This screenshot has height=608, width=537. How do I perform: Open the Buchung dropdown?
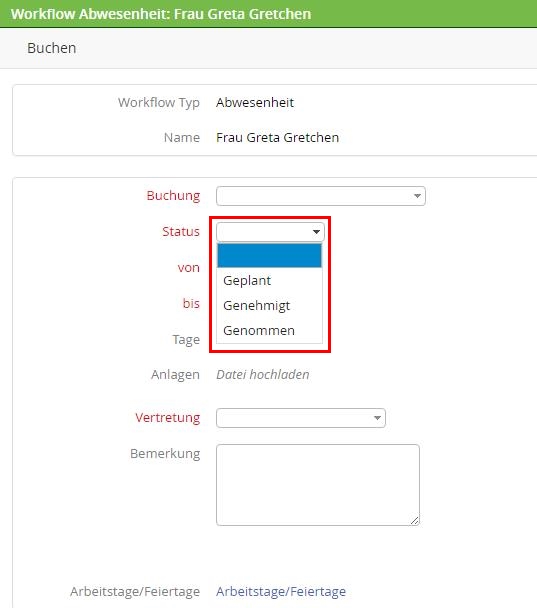pos(321,196)
